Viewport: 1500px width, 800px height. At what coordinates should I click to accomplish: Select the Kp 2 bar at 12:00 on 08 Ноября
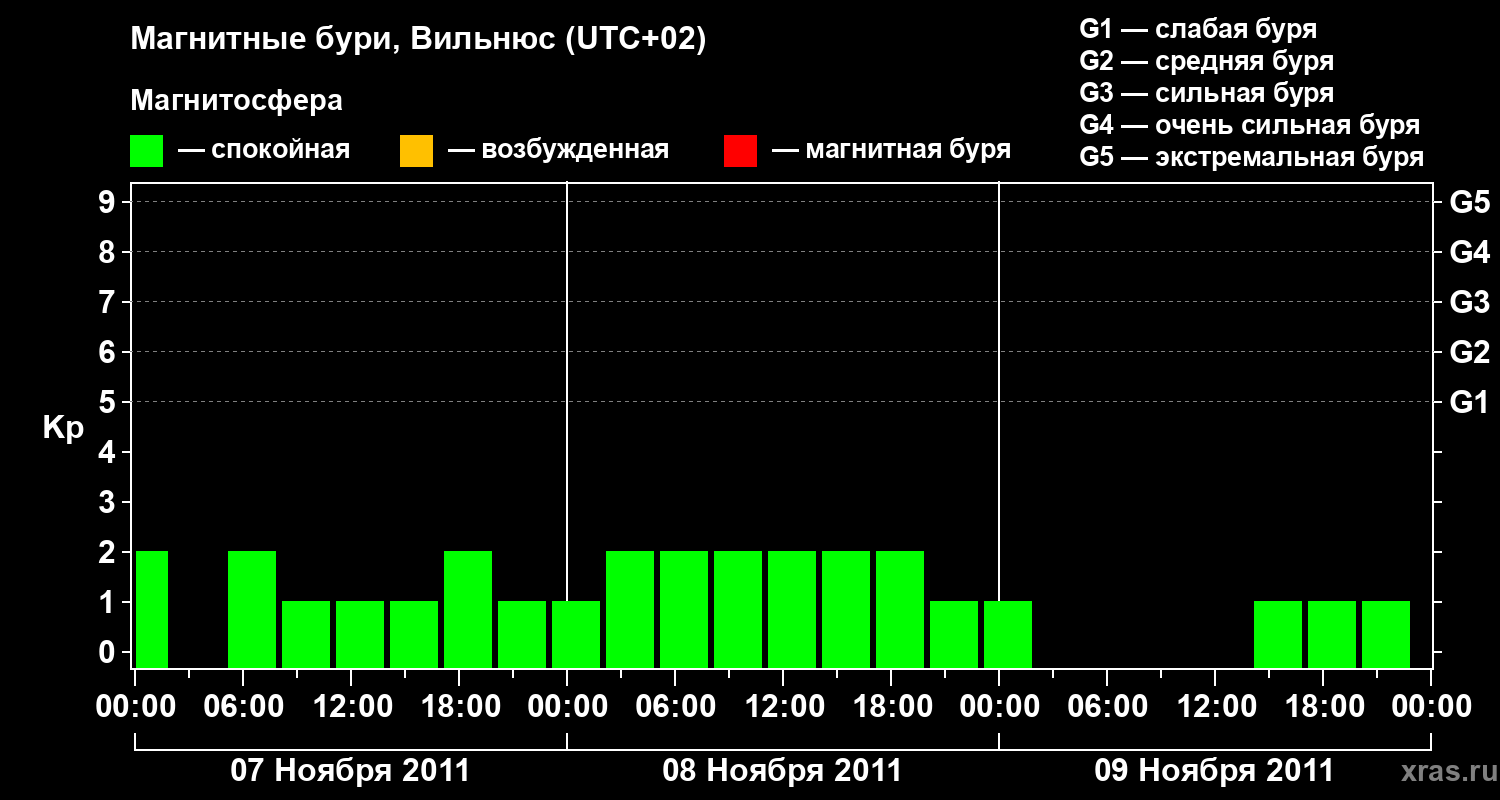pyautogui.click(x=792, y=610)
